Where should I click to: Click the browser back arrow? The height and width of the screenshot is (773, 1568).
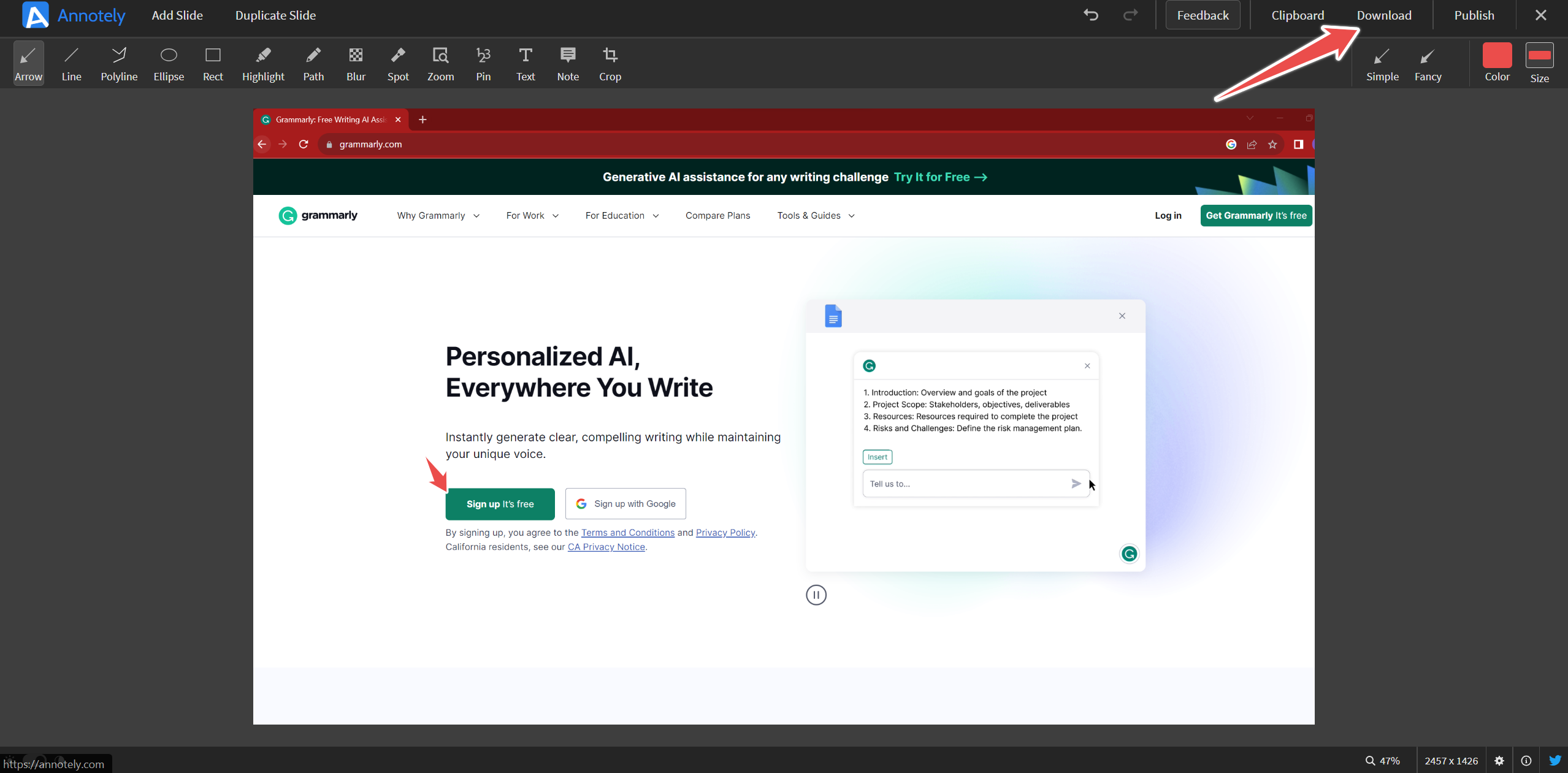262,144
